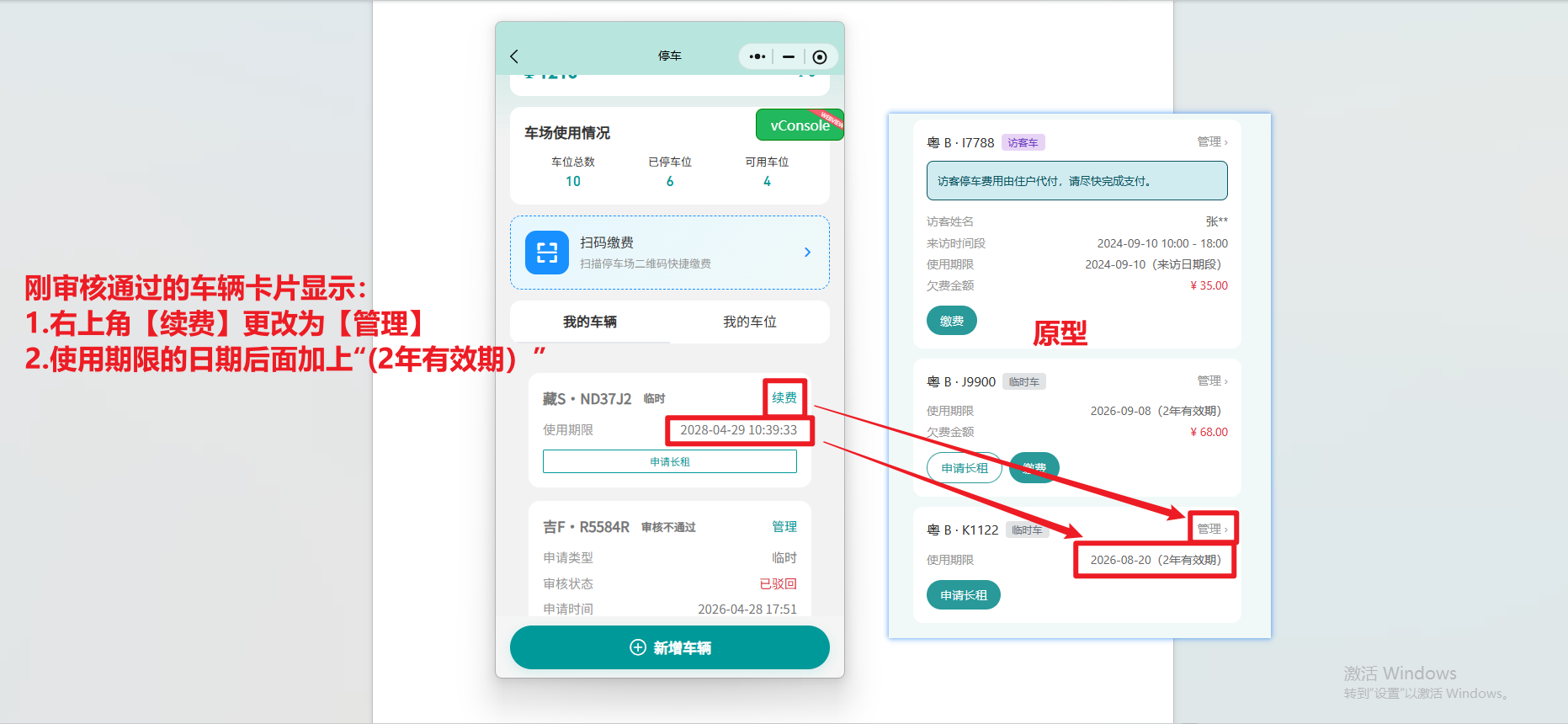This screenshot has height=724, width=1568.
Task: Click the date 2026-08-20 (2年有效期)
Action: (x=1156, y=560)
